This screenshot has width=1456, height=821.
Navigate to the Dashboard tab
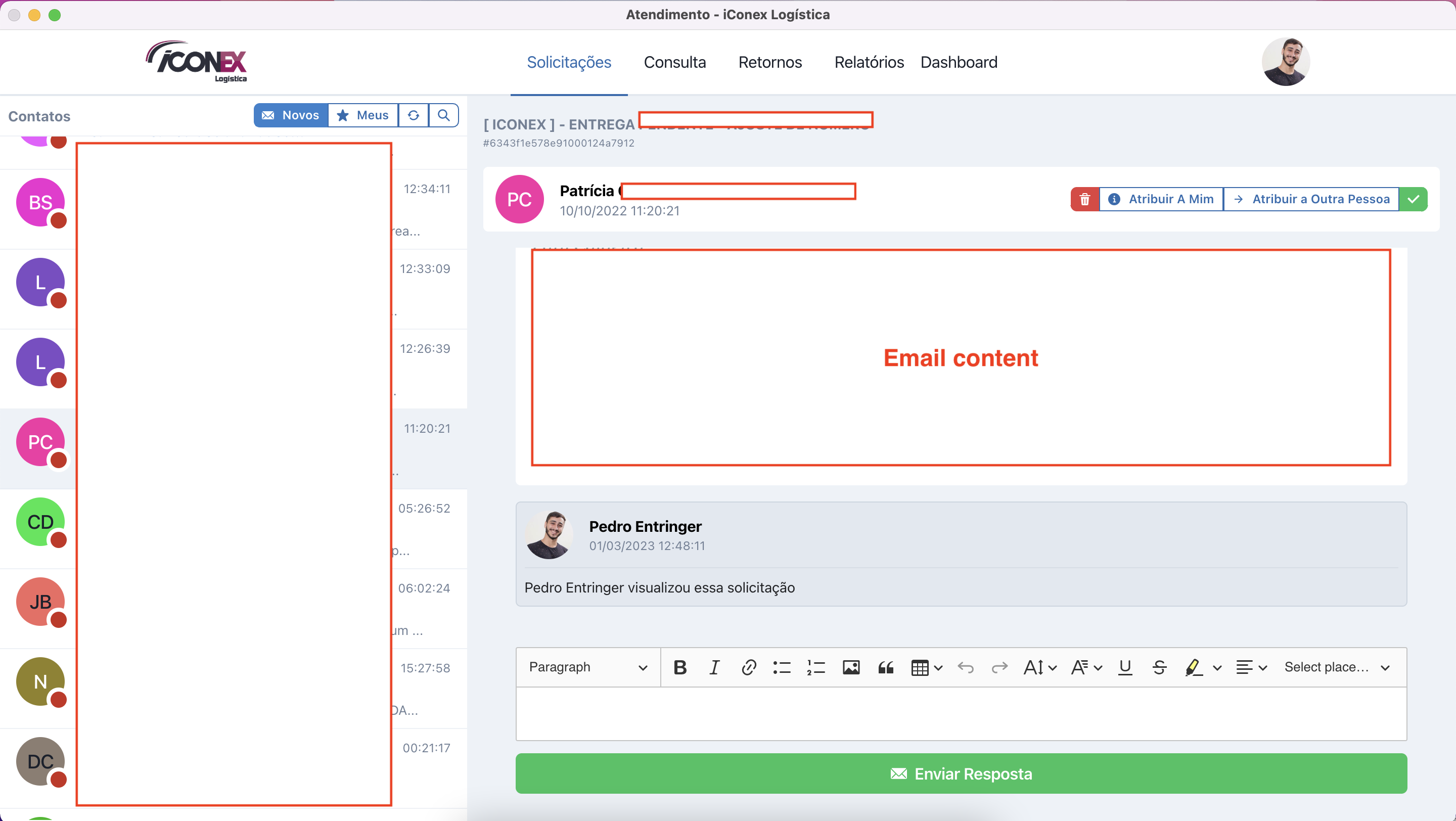pos(959,62)
